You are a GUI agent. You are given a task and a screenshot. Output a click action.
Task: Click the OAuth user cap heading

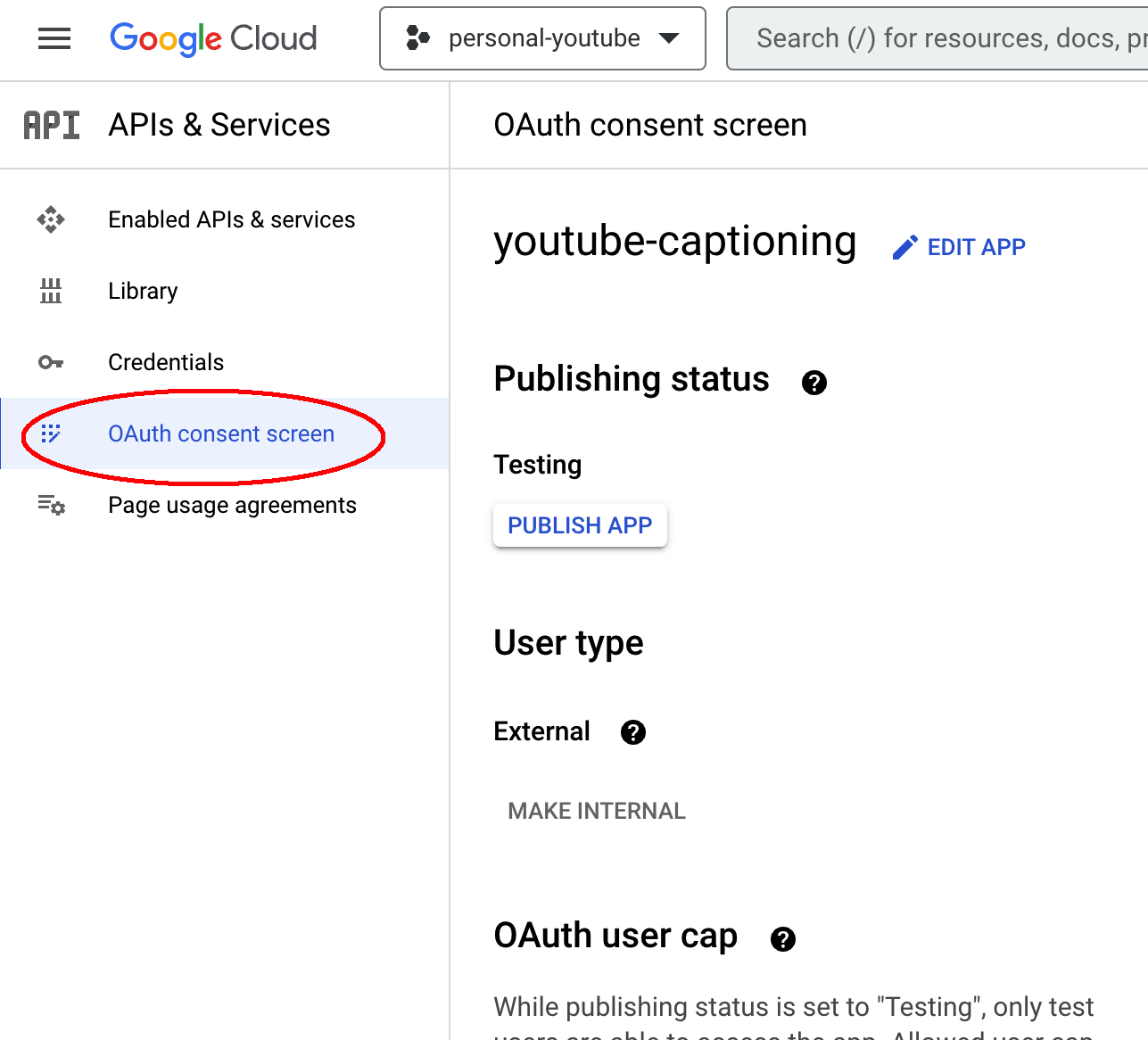[615, 936]
